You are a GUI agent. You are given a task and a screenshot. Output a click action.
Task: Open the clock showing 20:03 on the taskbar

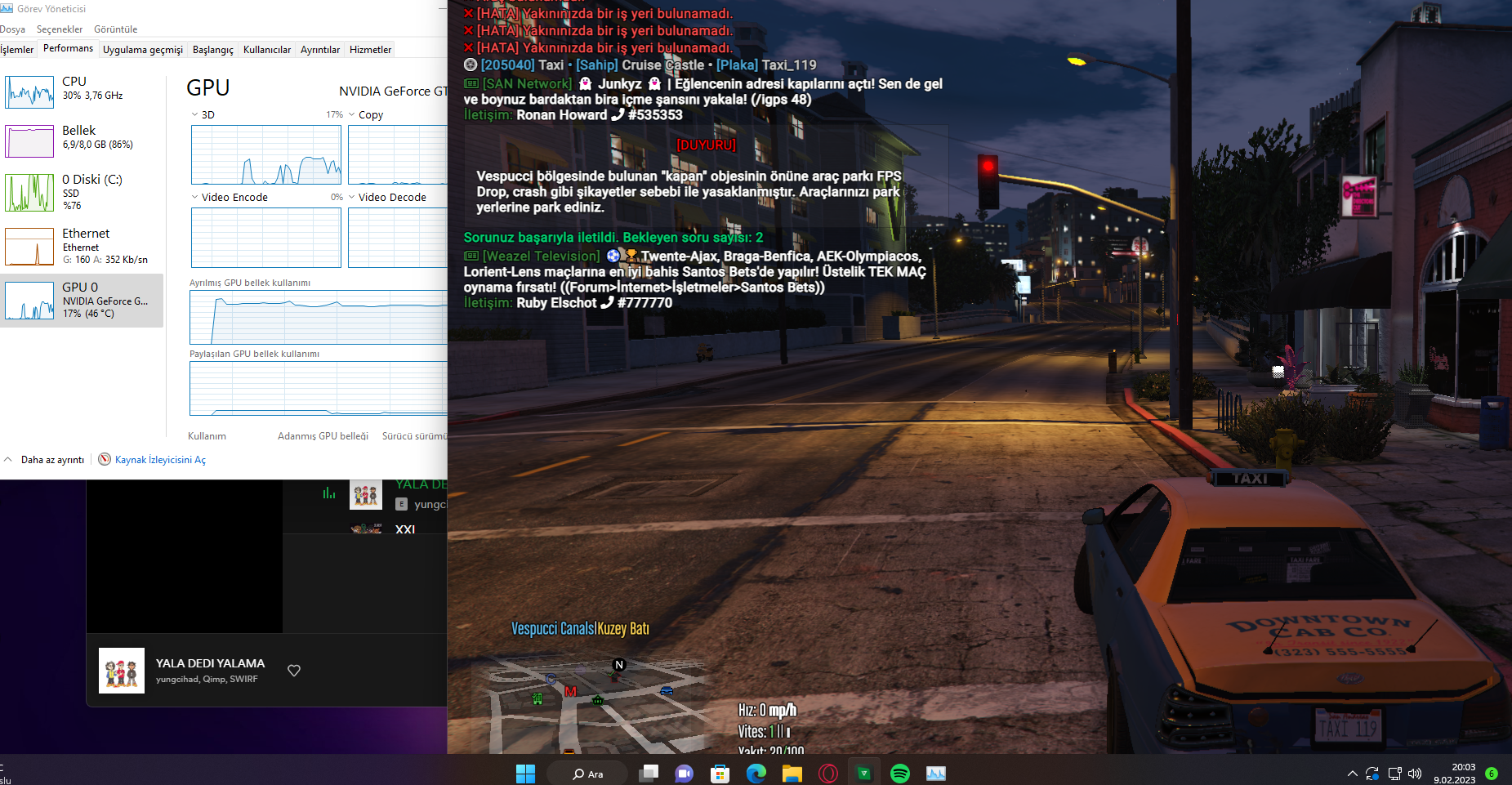[x=1455, y=774]
